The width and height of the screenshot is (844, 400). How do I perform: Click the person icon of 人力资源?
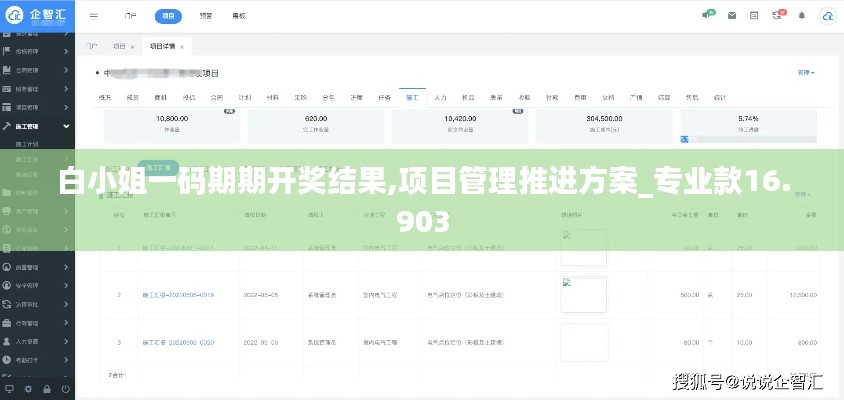7,341
